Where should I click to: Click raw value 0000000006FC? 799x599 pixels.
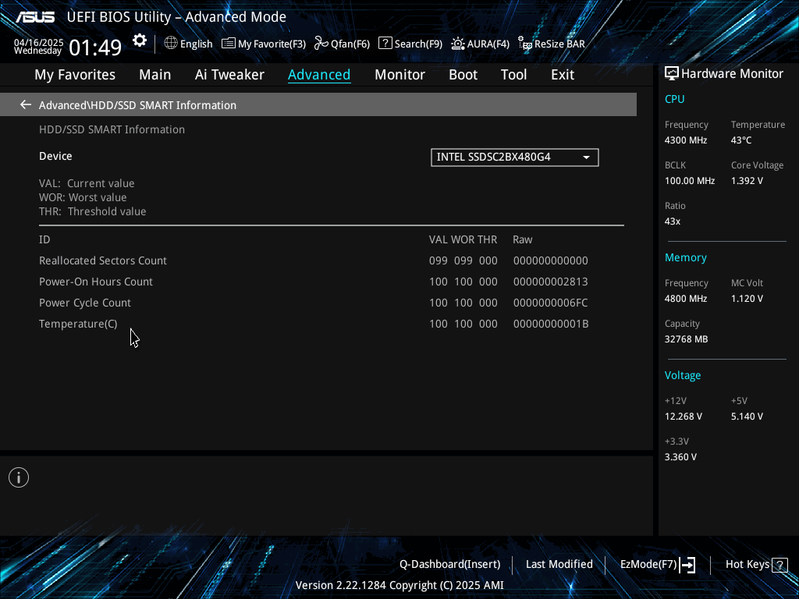coord(550,303)
